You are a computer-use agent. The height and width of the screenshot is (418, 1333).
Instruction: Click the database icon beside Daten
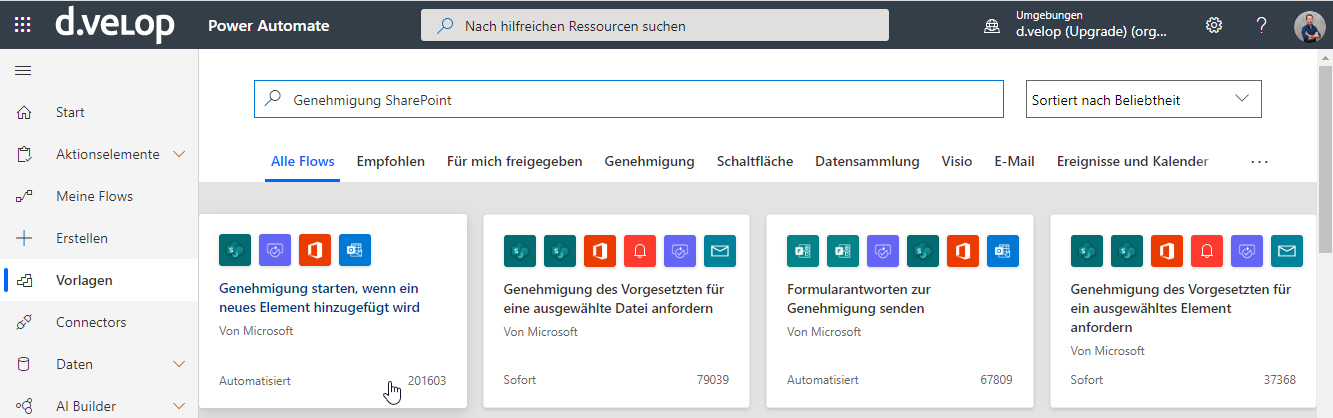coord(25,364)
